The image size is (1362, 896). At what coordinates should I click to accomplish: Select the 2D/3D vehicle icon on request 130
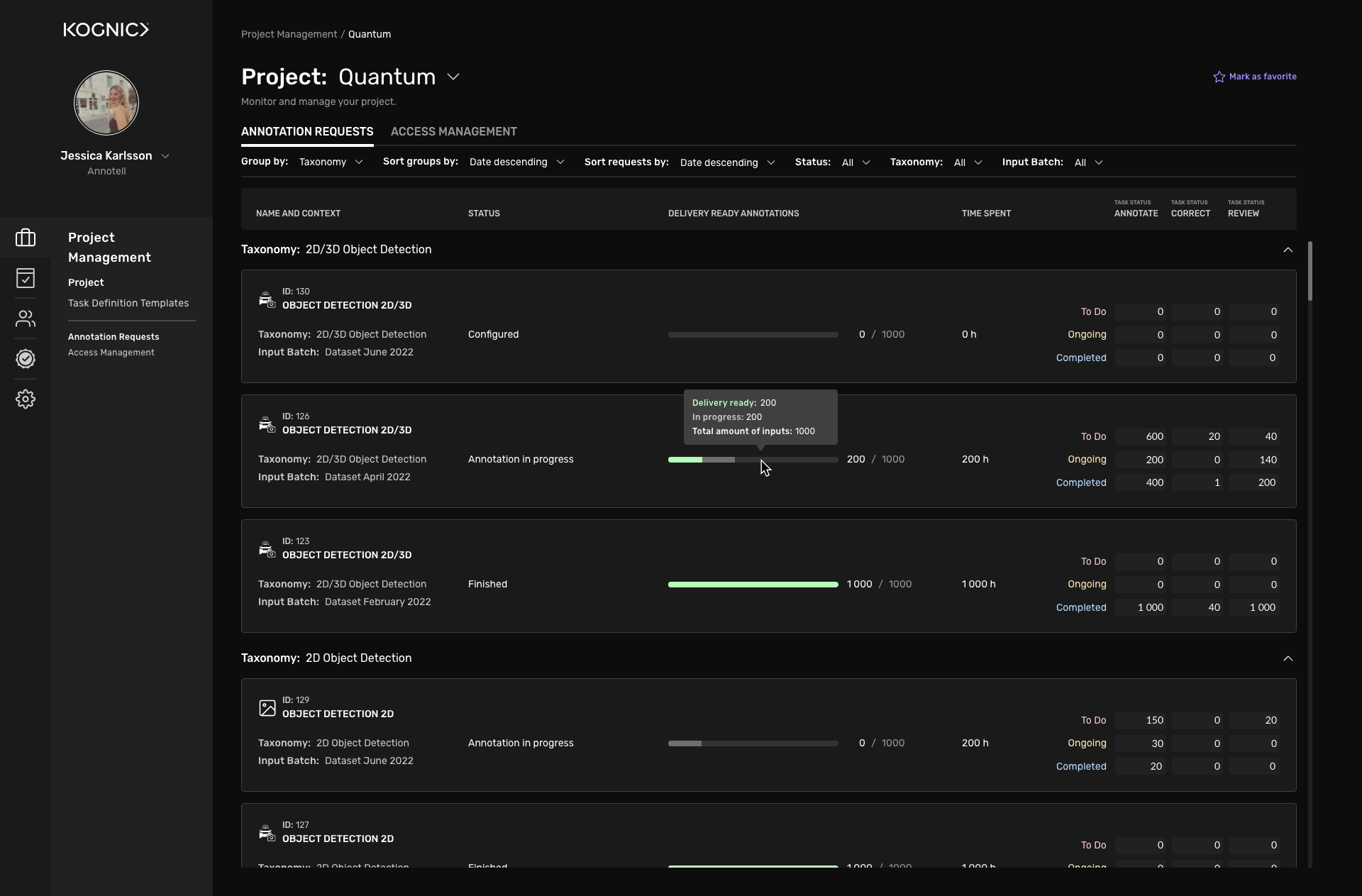(x=266, y=299)
